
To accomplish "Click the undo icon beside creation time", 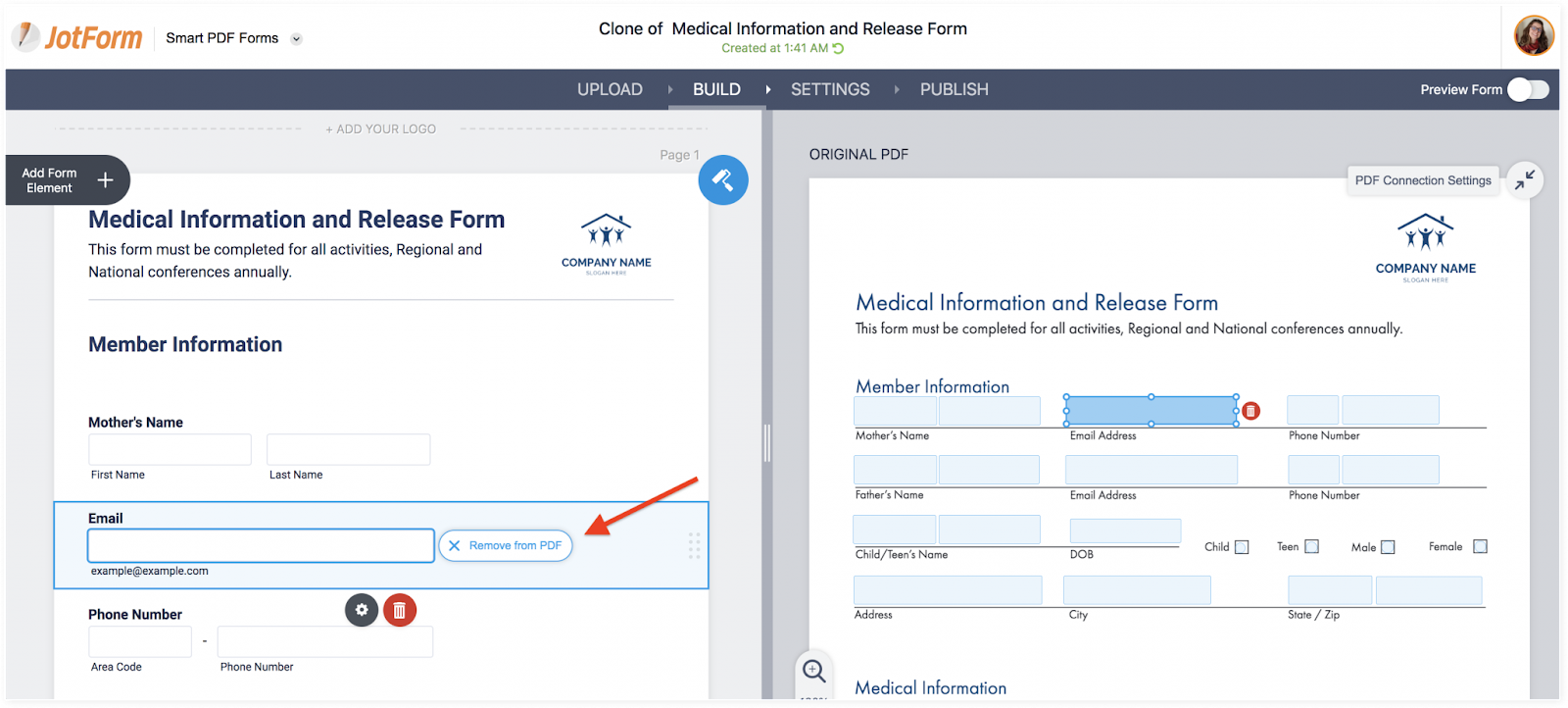I will (x=839, y=48).
